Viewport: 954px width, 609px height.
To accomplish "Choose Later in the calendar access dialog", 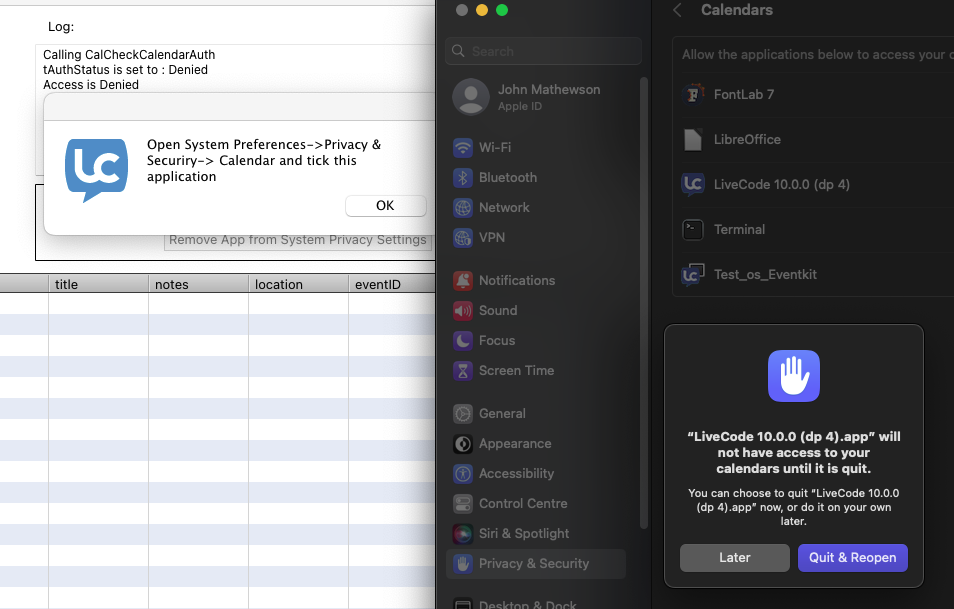I will coord(734,558).
